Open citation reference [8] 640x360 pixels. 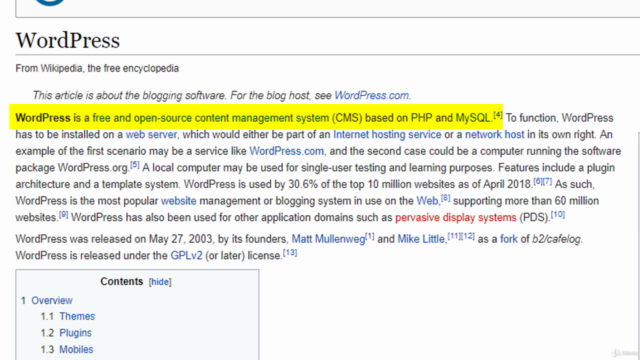[445, 198]
